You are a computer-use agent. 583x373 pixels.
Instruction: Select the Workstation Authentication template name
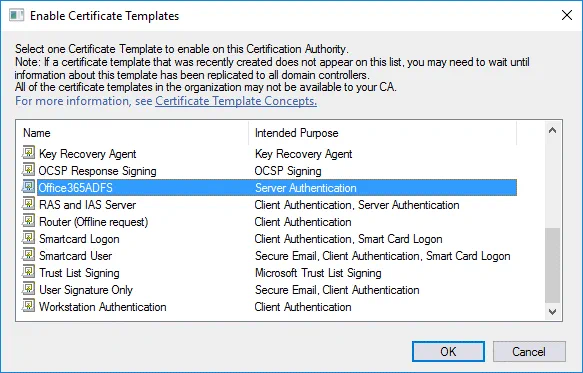pyautogui.click(x=103, y=307)
